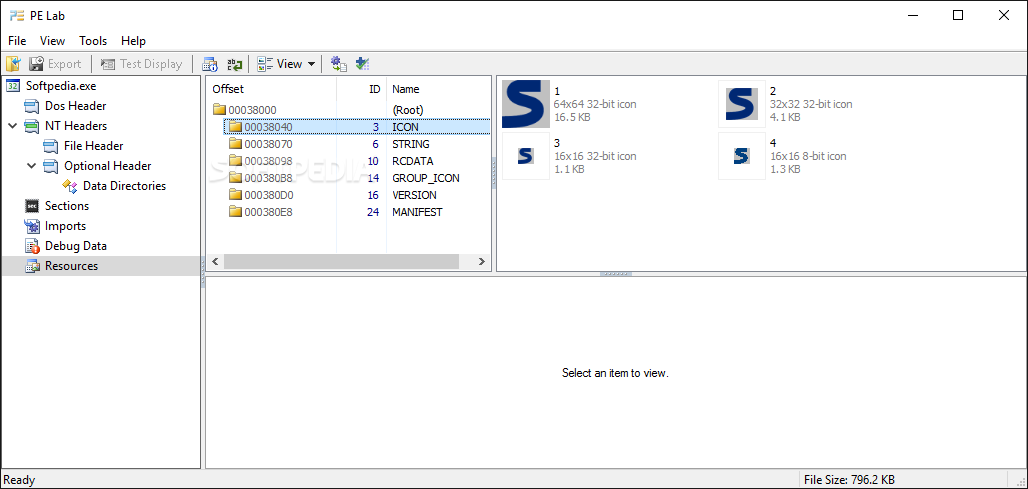Image resolution: width=1028 pixels, height=489 pixels.
Task: Click the Optional Header node icon
Action: [51, 166]
